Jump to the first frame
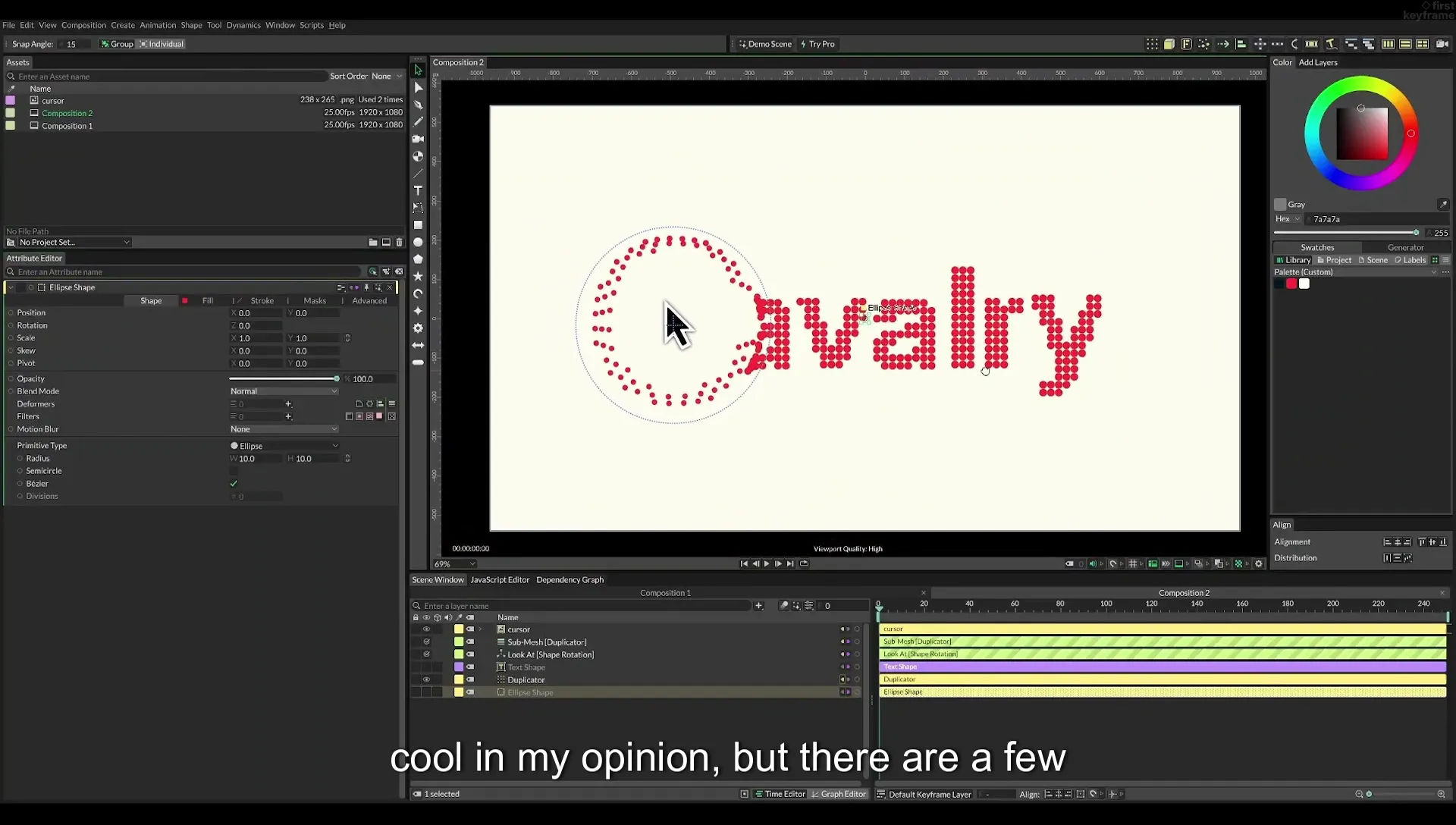Screen dimensions: 1456x825 [x=744, y=563]
